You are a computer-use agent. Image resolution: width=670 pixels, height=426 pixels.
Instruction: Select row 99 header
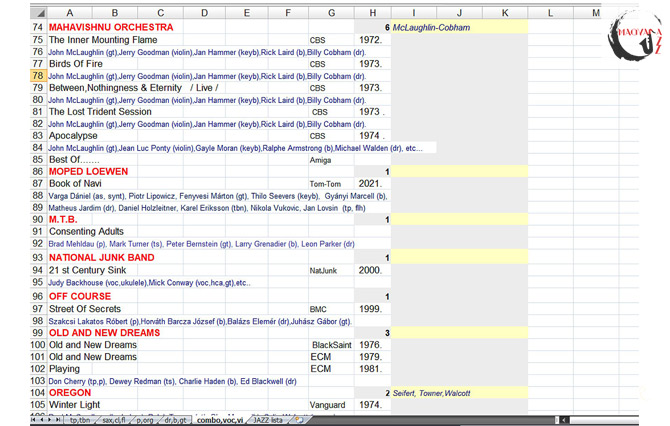coord(38,332)
